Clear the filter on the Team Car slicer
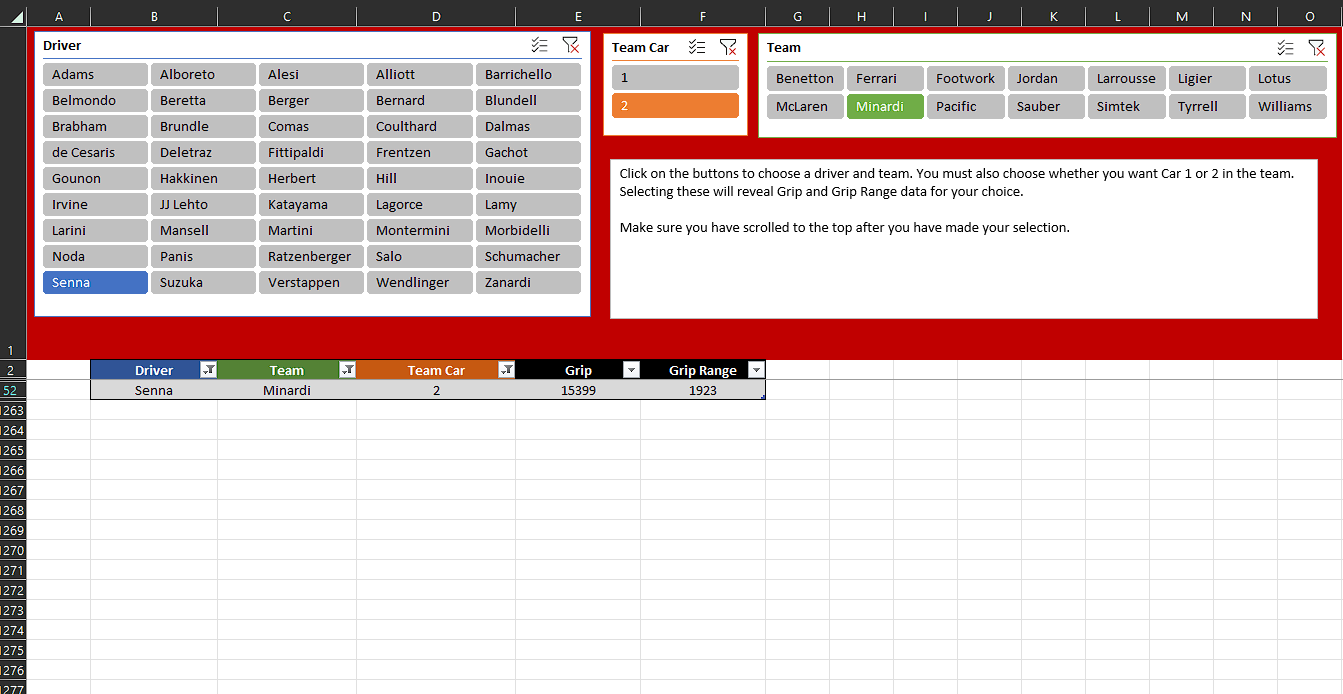 (728, 47)
